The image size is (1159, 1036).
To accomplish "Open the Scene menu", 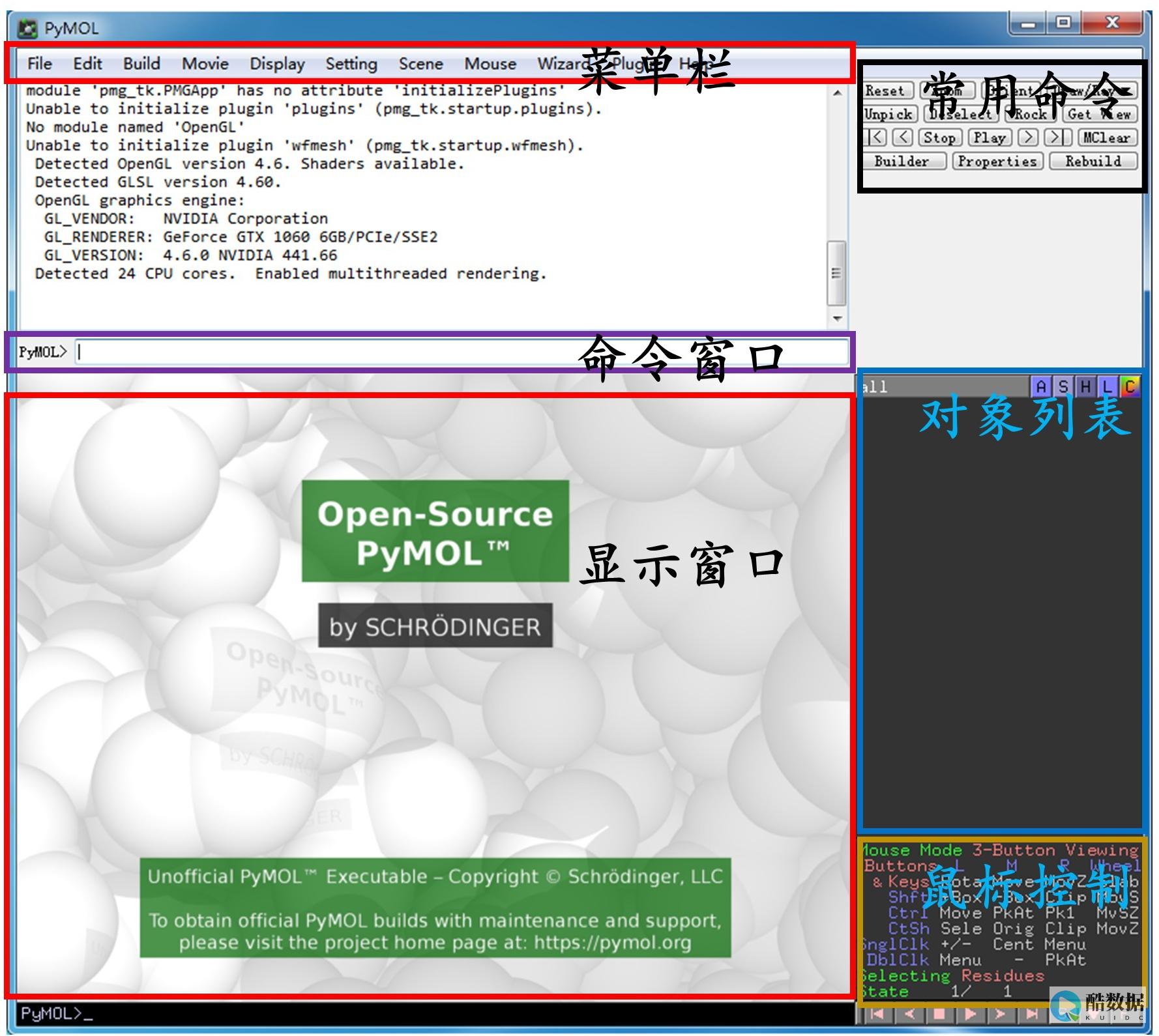I will (421, 63).
